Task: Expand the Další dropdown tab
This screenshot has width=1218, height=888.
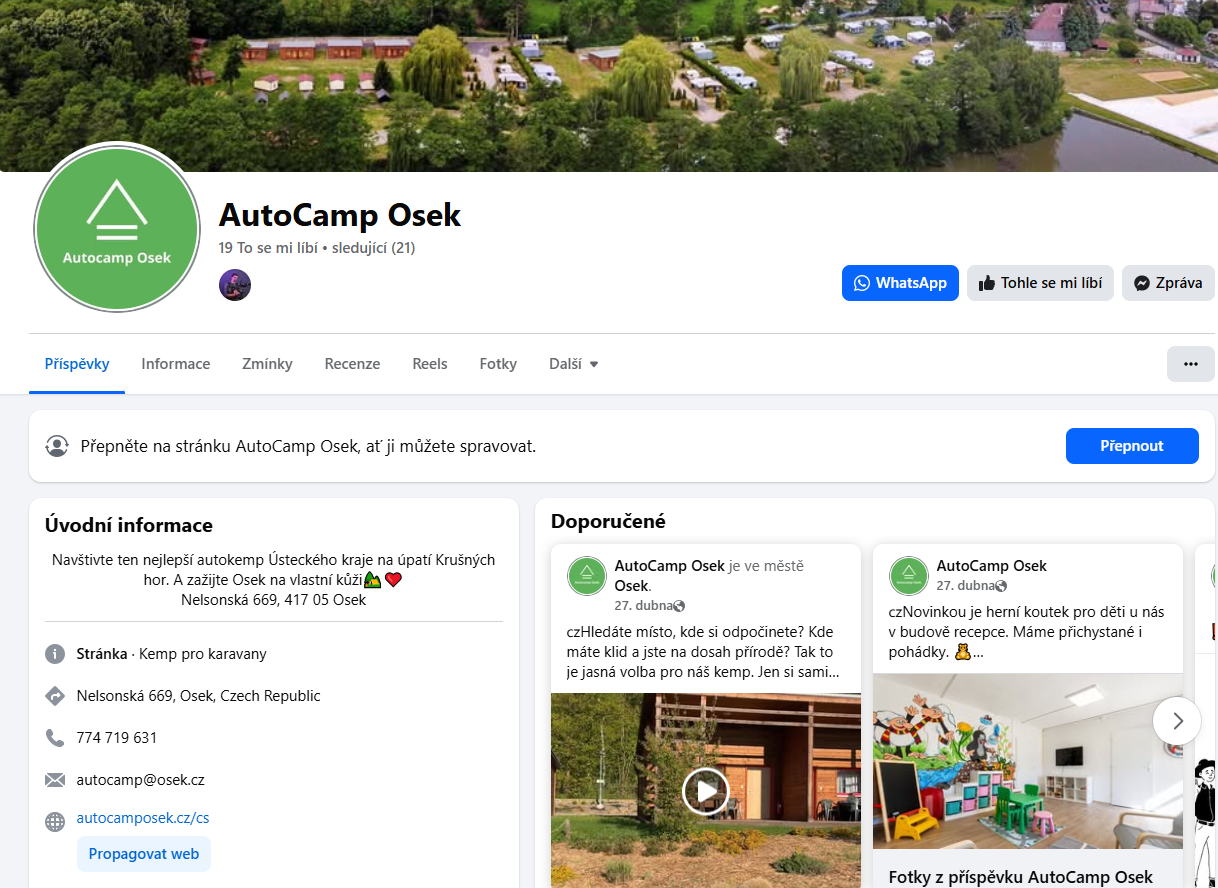Action: [573, 364]
